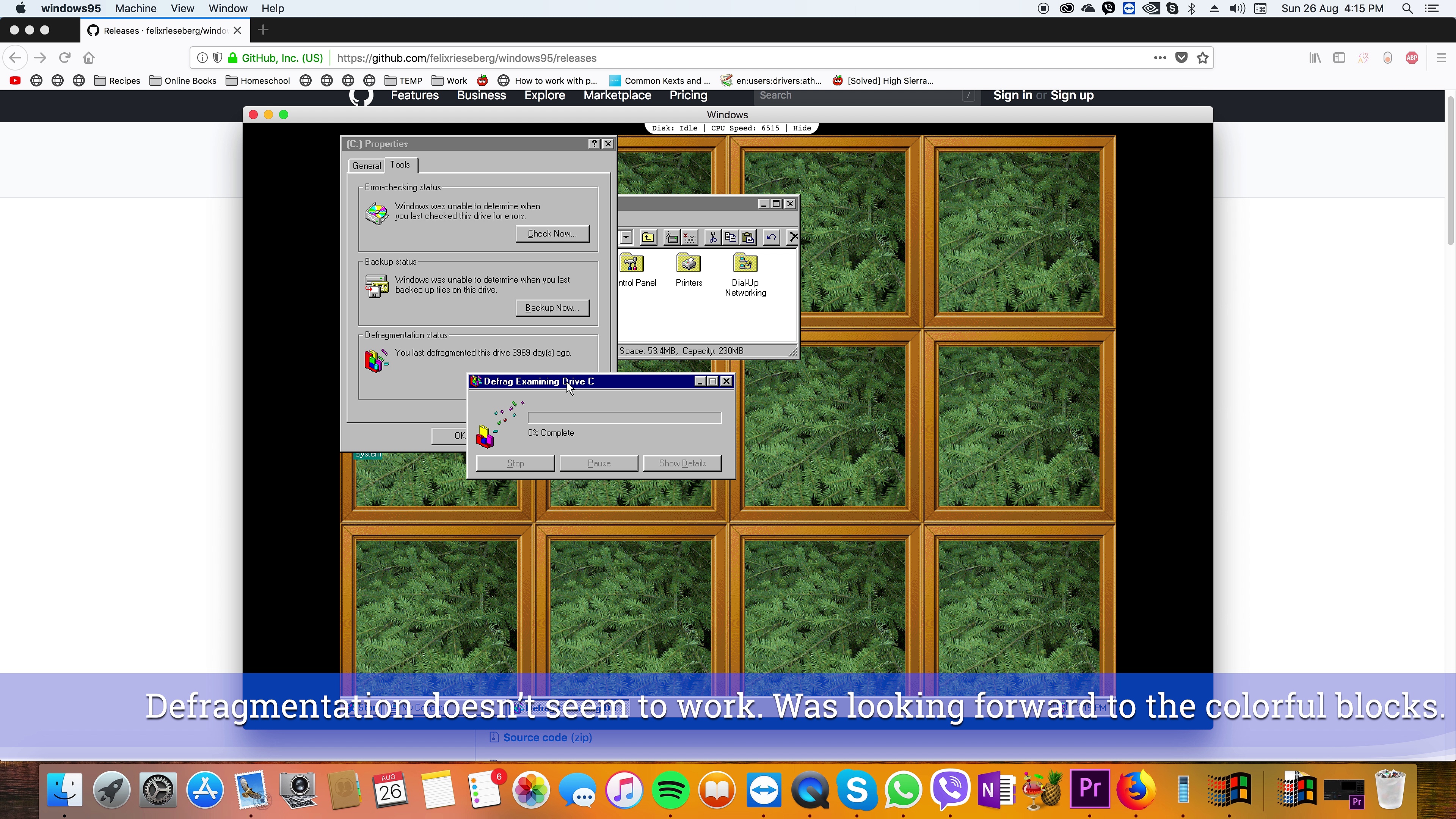
Task: Open Firefox hamburger menu
Action: click(1441, 58)
